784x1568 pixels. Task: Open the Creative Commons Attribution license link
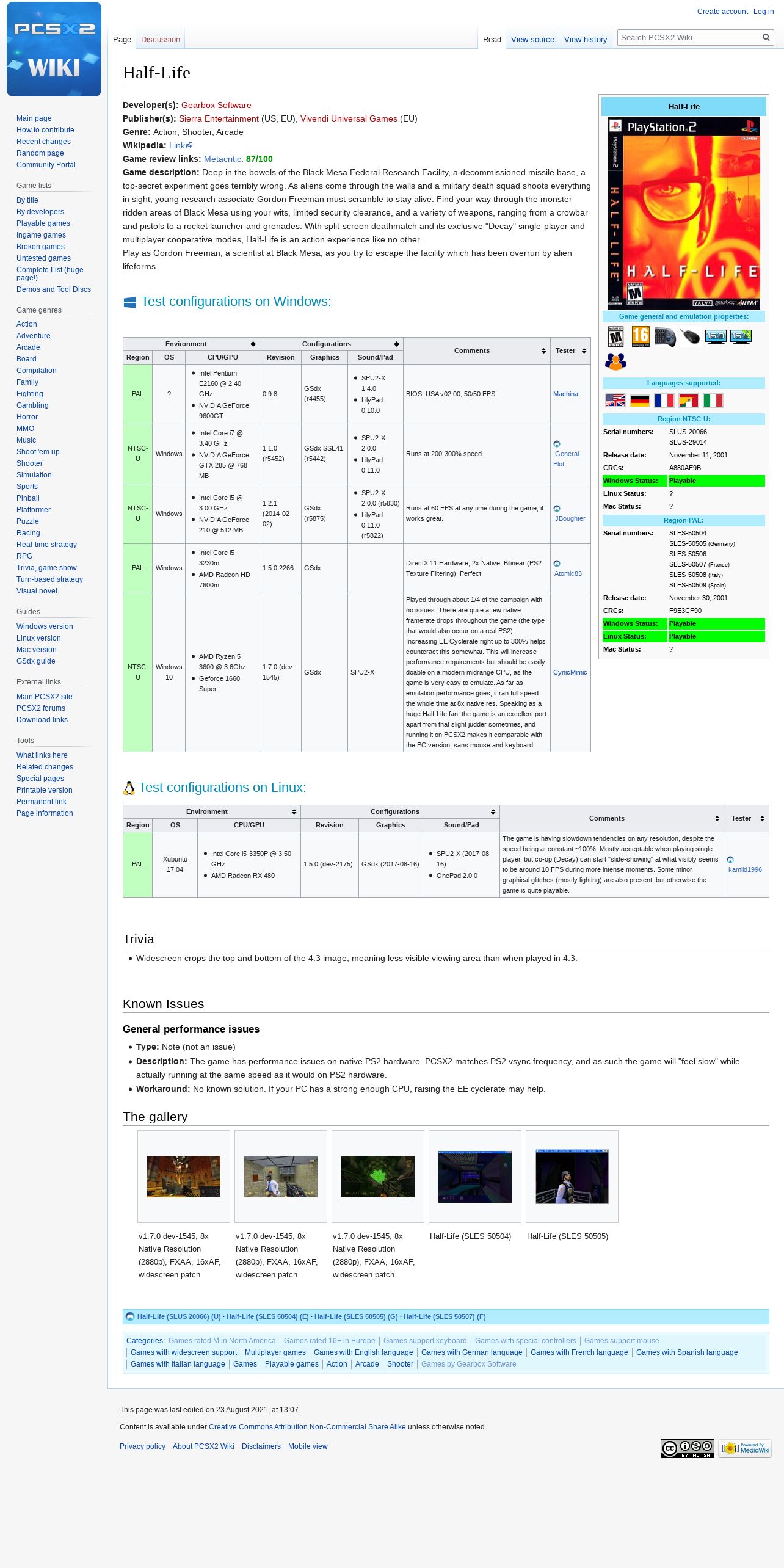tap(307, 1427)
